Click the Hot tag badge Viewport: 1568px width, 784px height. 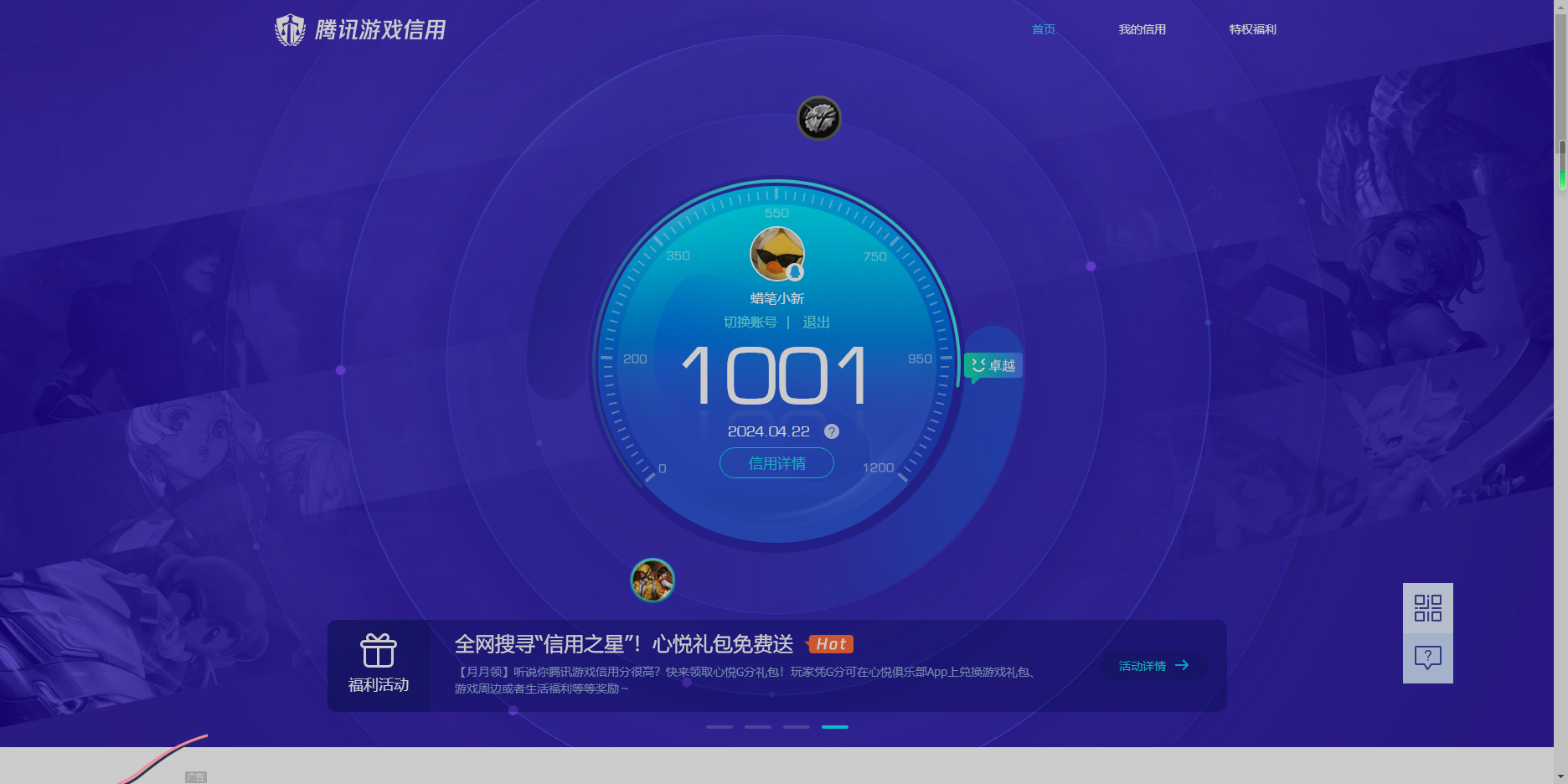(830, 644)
